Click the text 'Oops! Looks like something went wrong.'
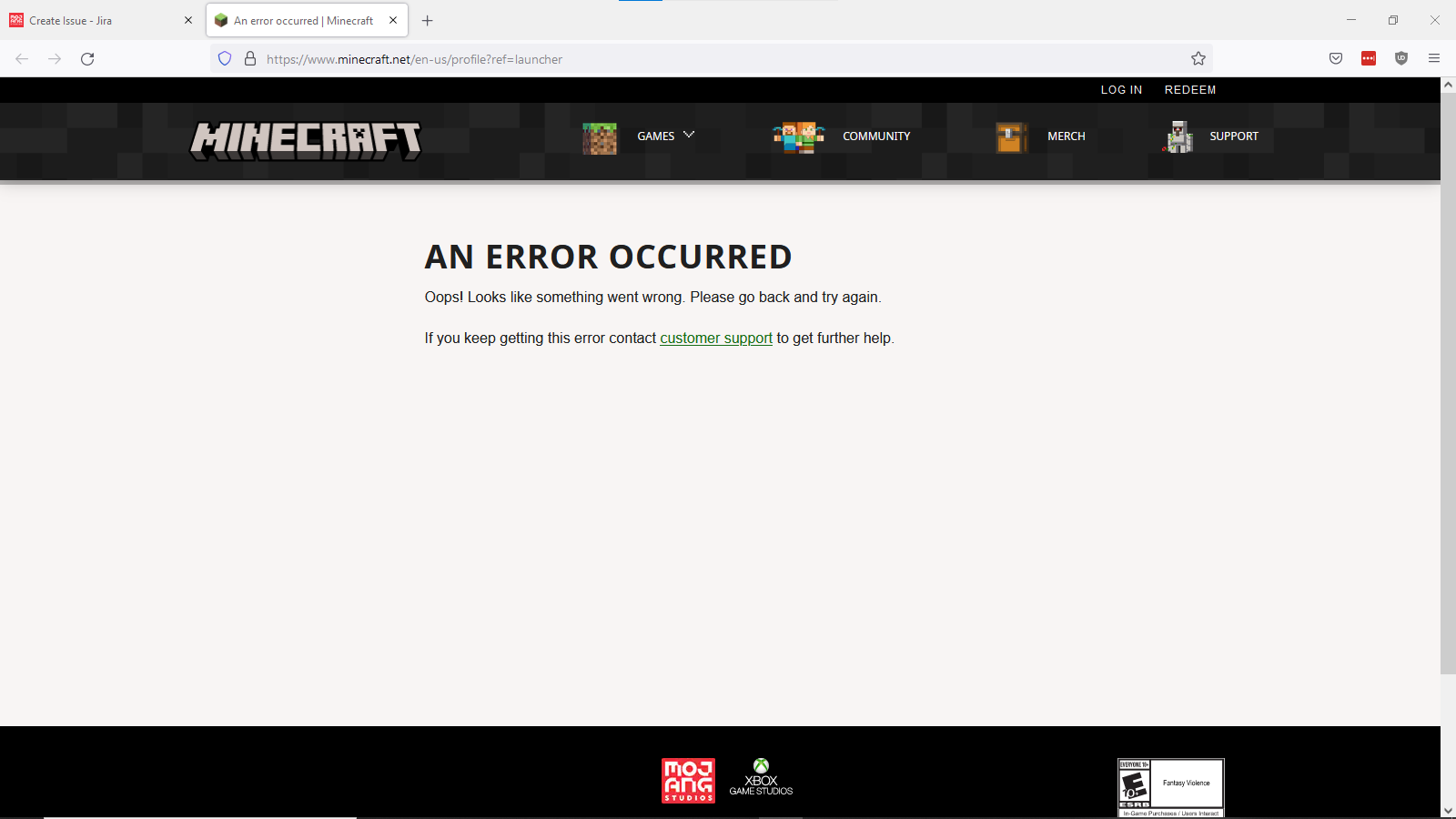This screenshot has width=1456, height=819. pyautogui.click(x=553, y=298)
